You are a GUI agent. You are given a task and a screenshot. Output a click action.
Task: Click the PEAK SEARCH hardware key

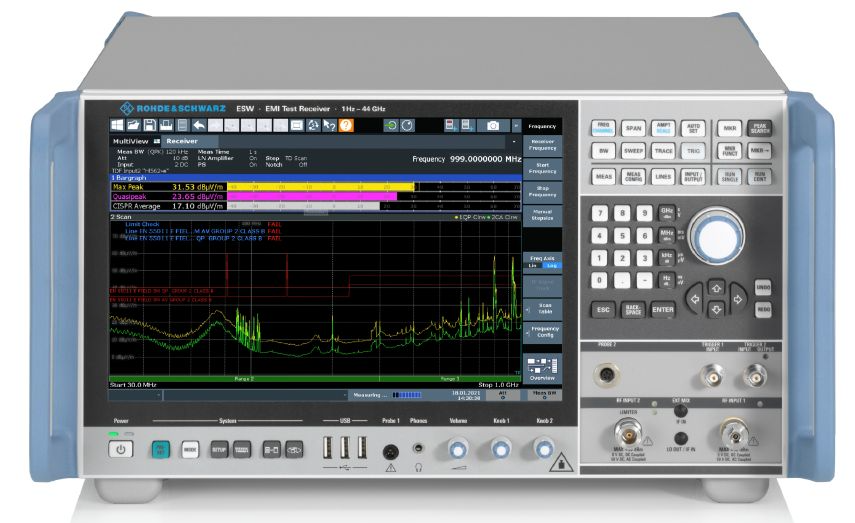pos(760,128)
